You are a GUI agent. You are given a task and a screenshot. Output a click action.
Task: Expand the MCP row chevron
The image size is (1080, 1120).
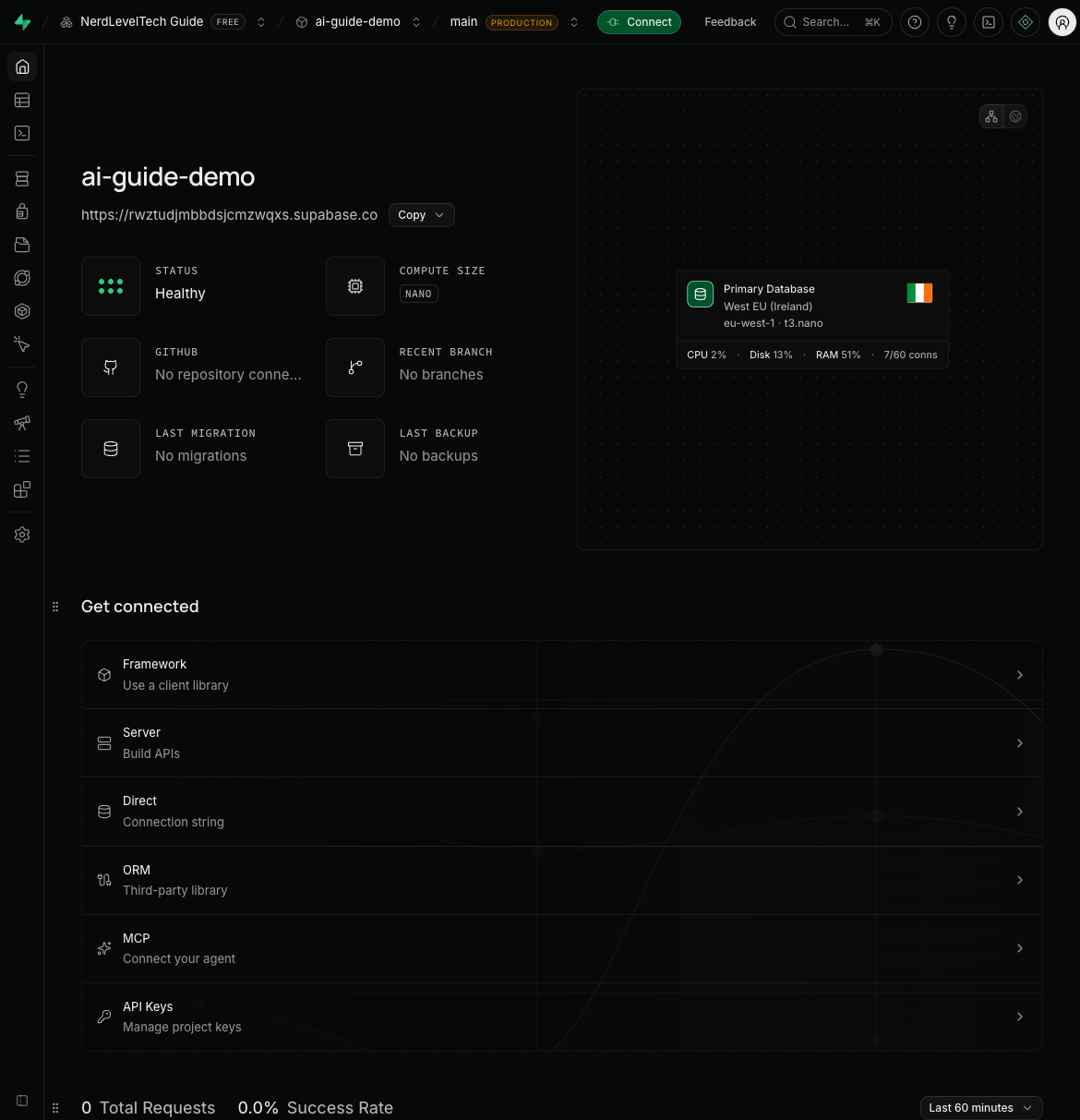tap(1020, 948)
